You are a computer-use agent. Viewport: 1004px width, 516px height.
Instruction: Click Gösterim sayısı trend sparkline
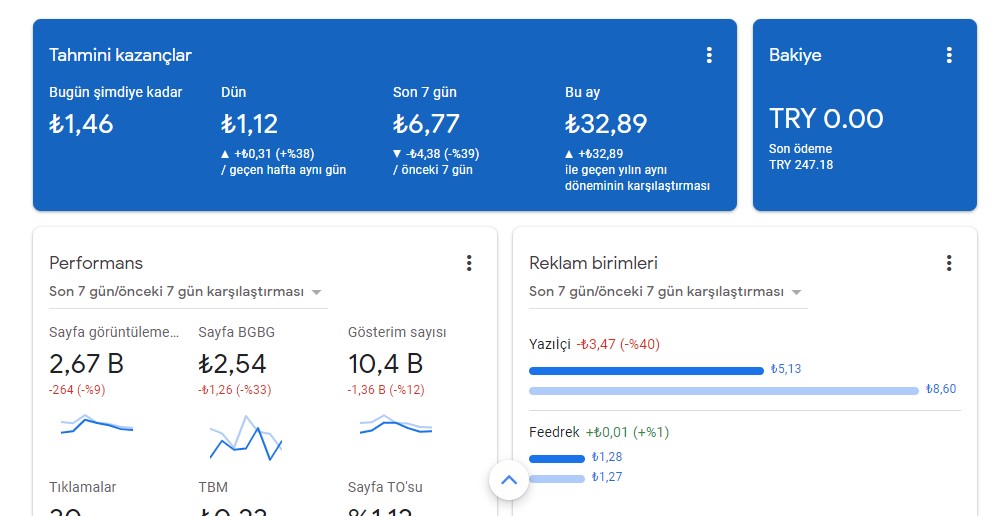[396, 424]
